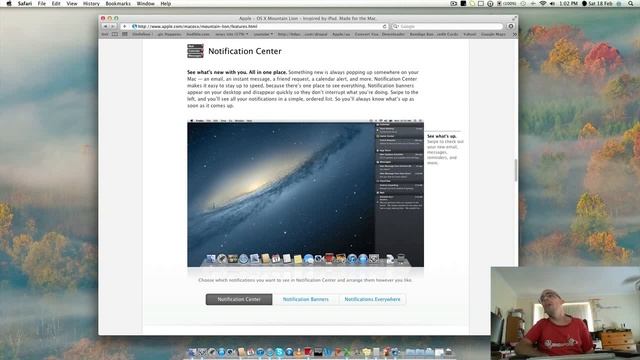This screenshot has height=360, width=640.
Task: Open the bookmarks book icon in bookmarks bar
Action: click(x=115, y=34)
